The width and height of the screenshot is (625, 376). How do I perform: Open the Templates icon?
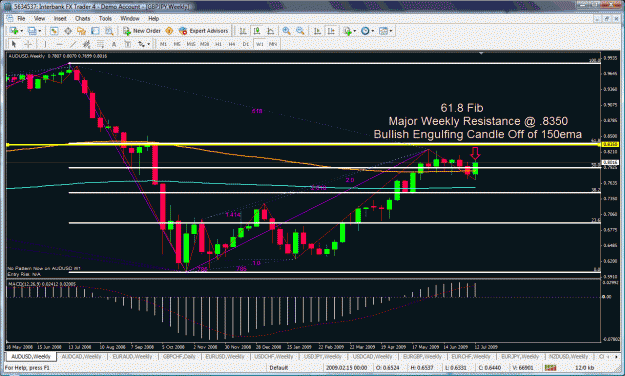383,31
